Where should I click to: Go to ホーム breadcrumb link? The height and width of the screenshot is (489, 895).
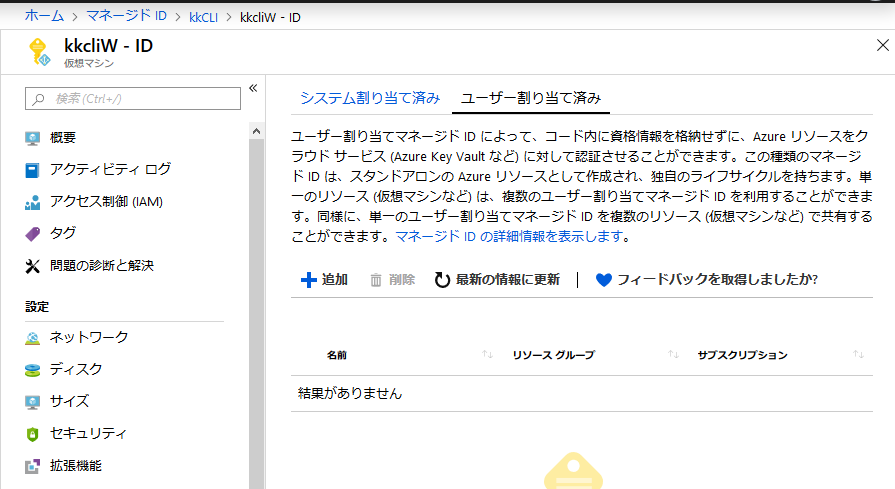click(44, 16)
